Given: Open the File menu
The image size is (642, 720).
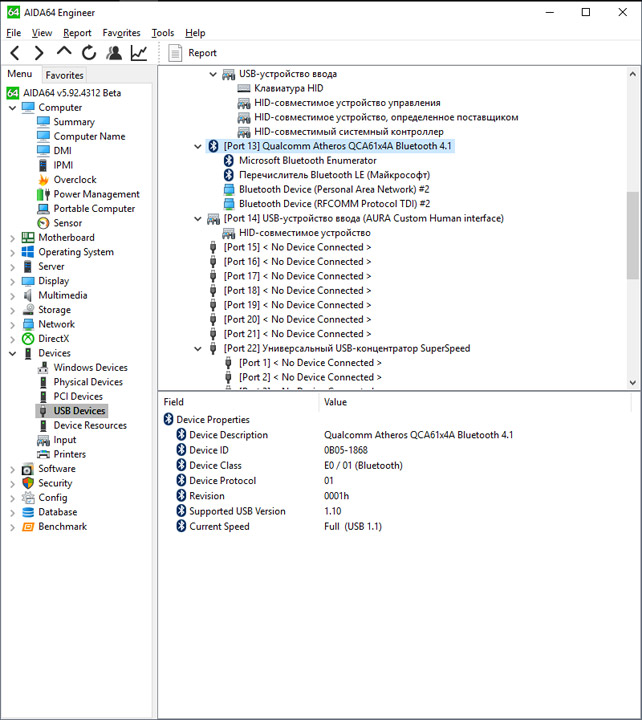Looking at the screenshot, I should 13,33.
